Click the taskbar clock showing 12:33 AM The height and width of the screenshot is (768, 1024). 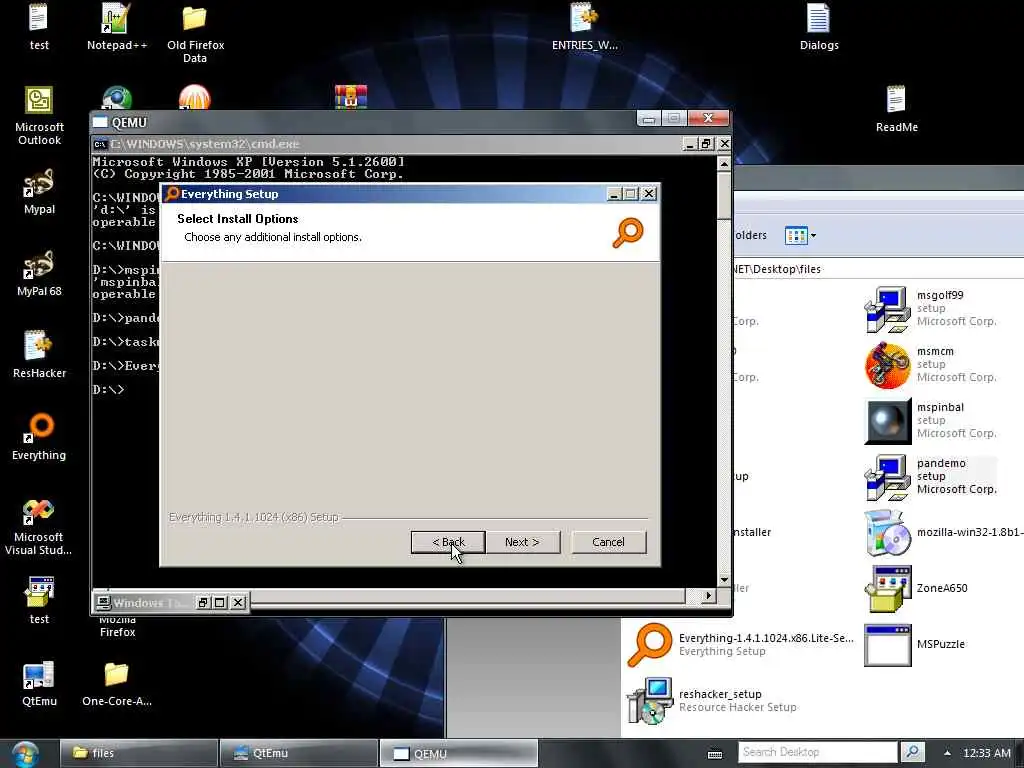coord(986,753)
